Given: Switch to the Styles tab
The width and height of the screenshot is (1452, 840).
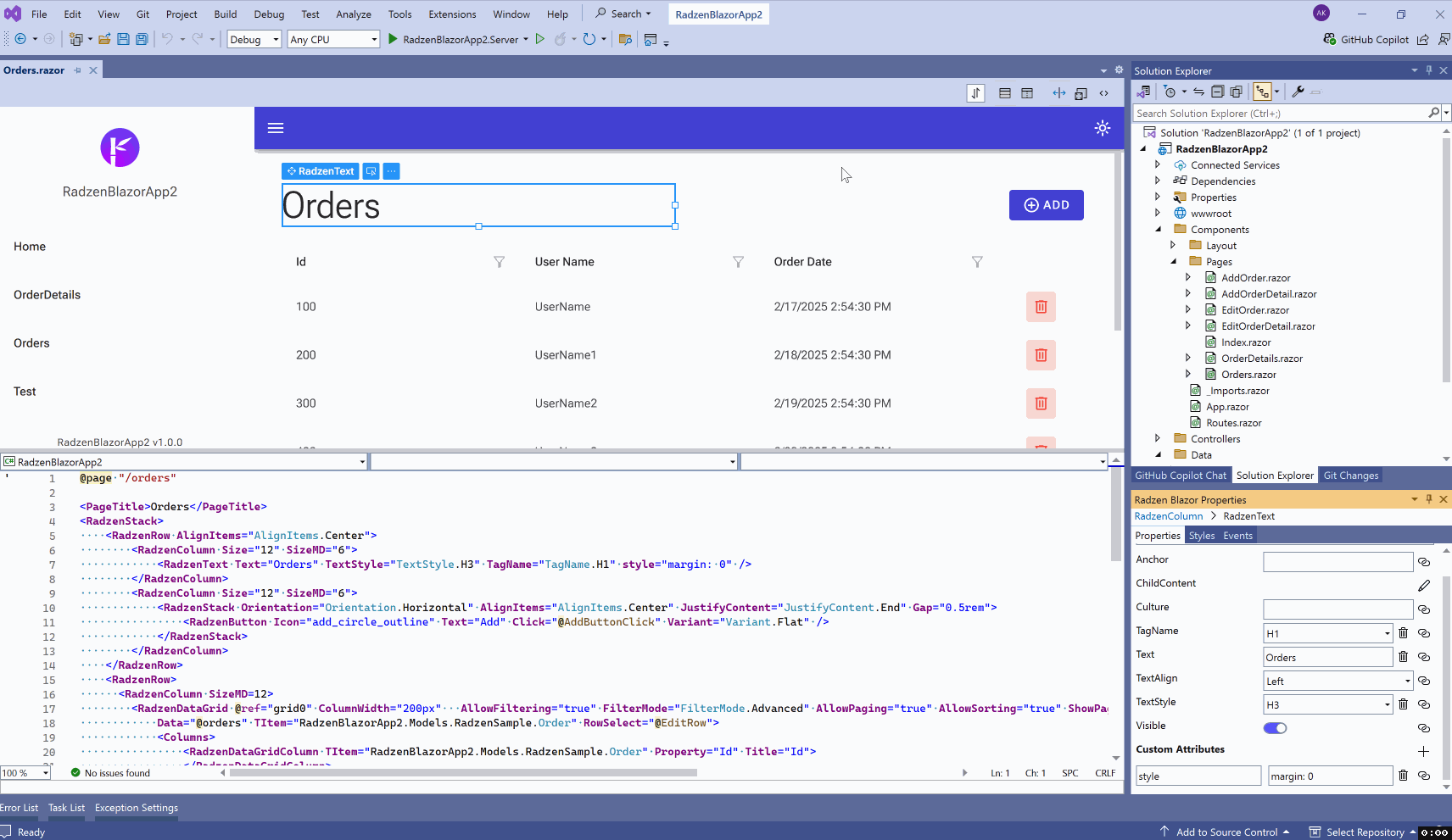Looking at the screenshot, I should tap(1202, 536).
